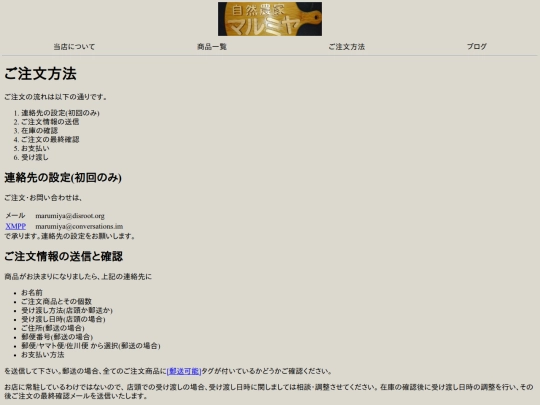Click list item 2. ご注文情報の送信
The height and width of the screenshot is (405, 540).
pos(50,122)
